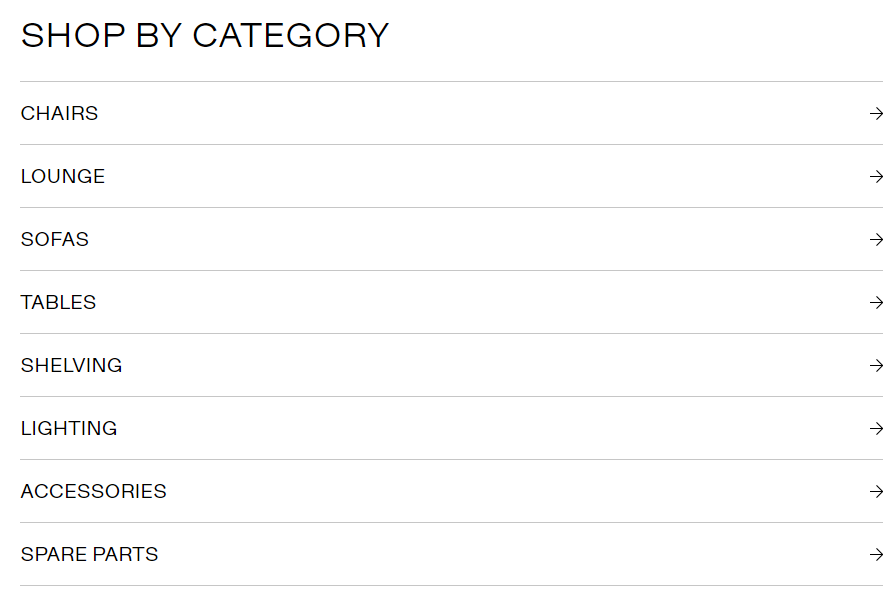Click the arrow icon beside Tables
The width and height of the screenshot is (895, 604).
pyautogui.click(x=876, y=303)
